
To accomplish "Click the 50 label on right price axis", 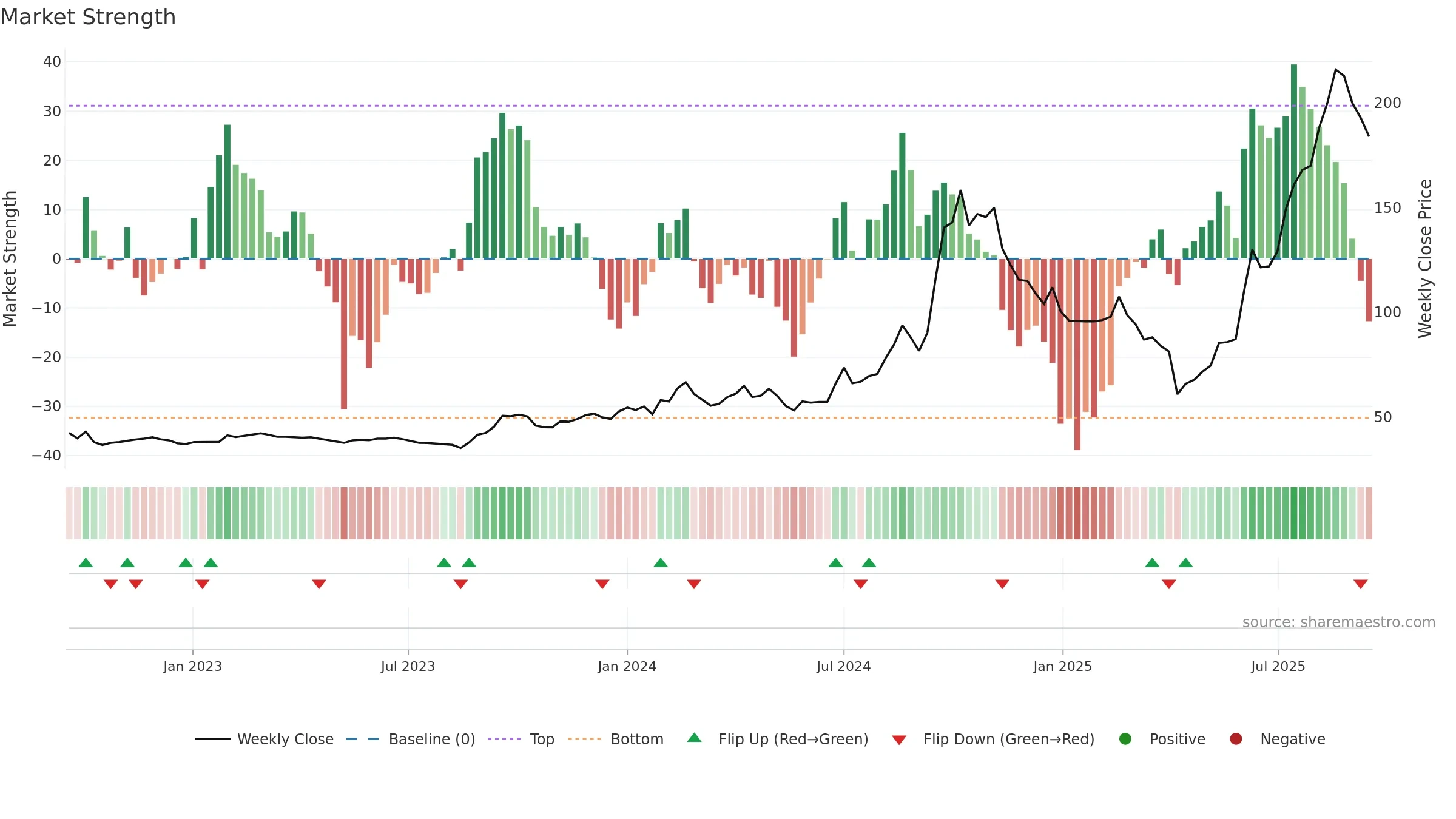I will pos(1383,417).
